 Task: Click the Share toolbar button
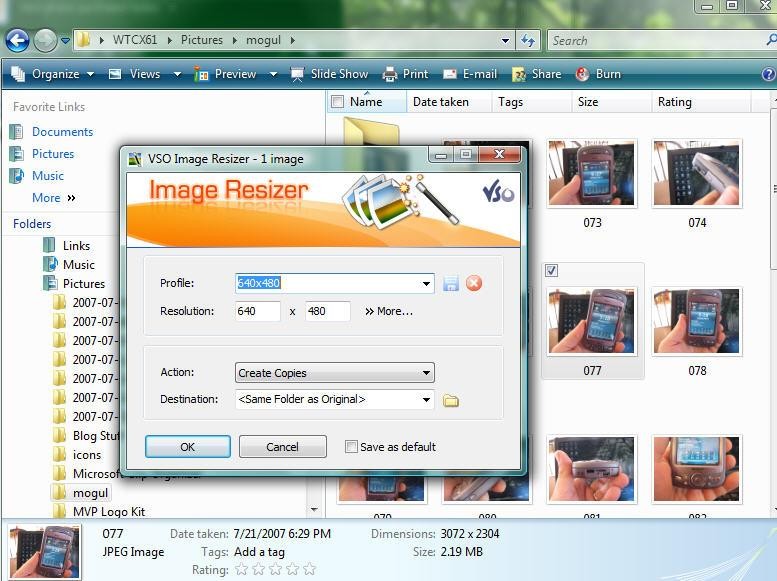[x=537, y=74]
